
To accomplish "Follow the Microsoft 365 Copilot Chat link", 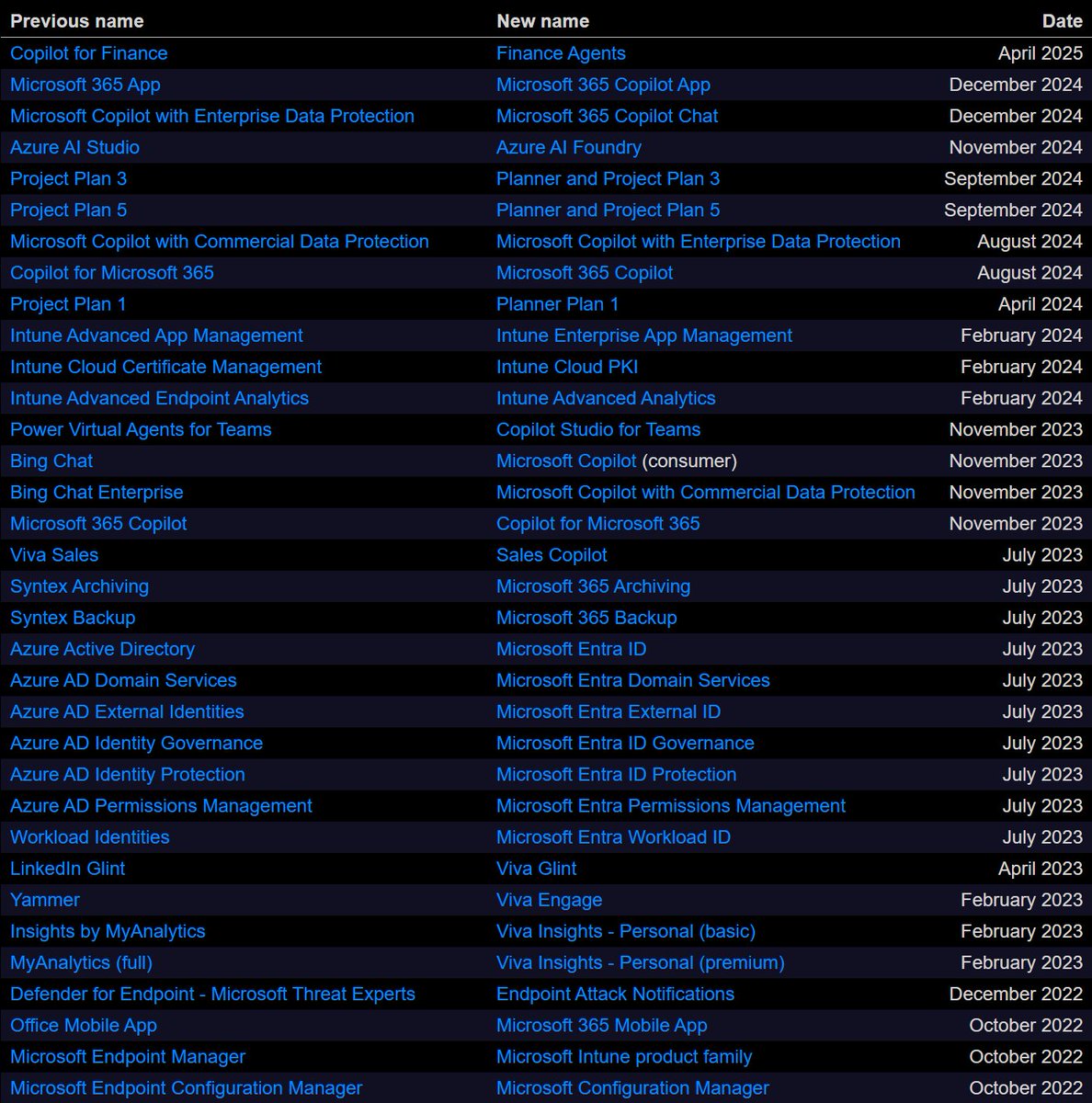I will [x=607, y=116].
